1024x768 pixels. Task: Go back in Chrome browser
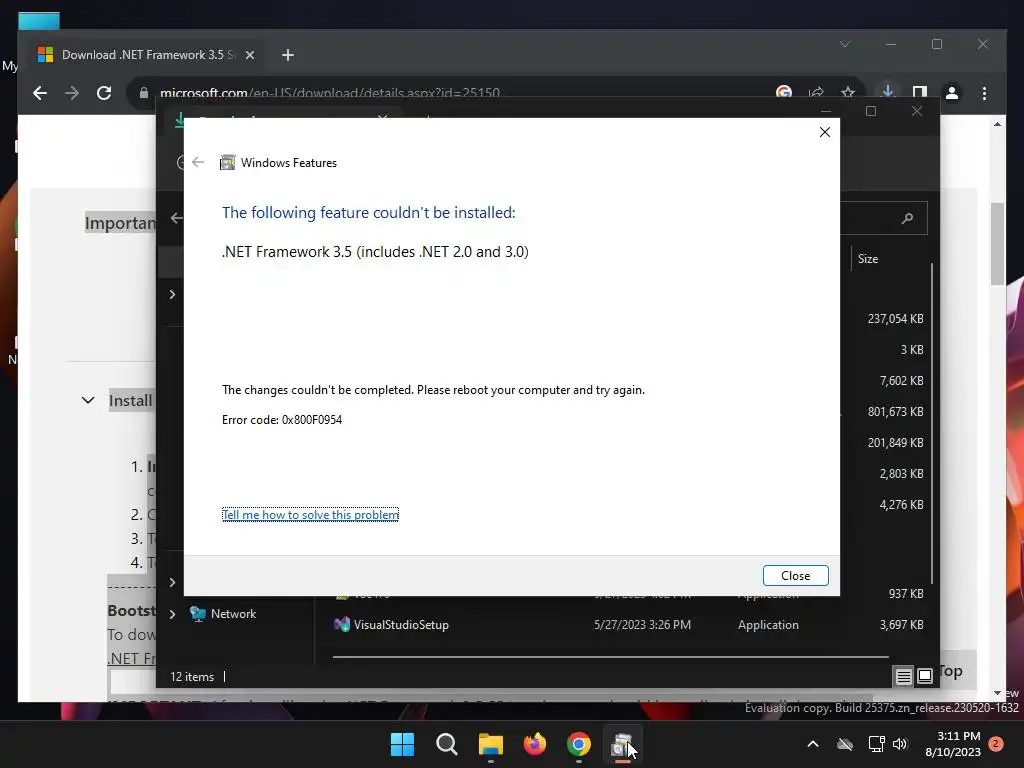pos(40,93)
